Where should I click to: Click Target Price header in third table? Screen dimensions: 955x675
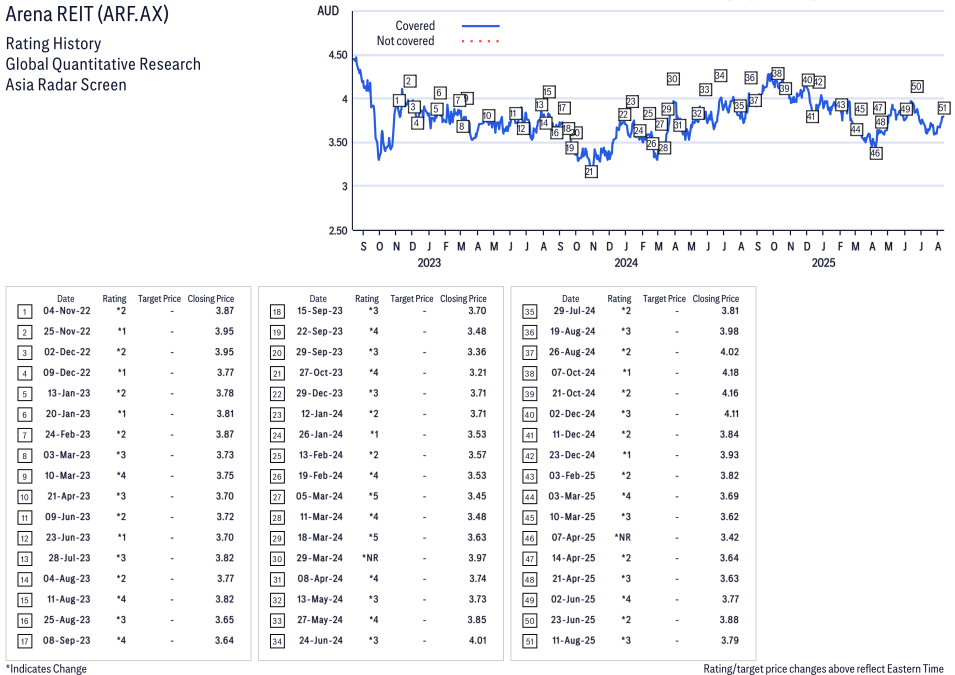(664, 299)
